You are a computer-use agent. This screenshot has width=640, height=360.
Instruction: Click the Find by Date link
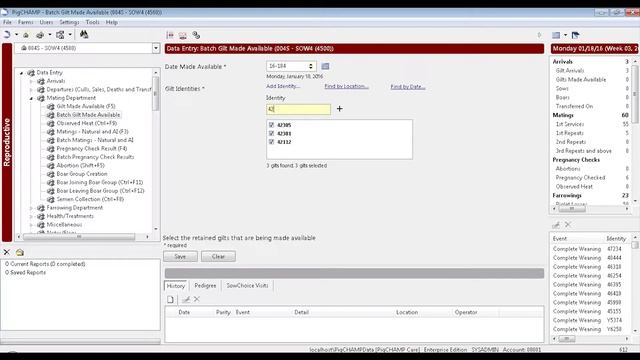pyautogui.click(x=408, y=87)
